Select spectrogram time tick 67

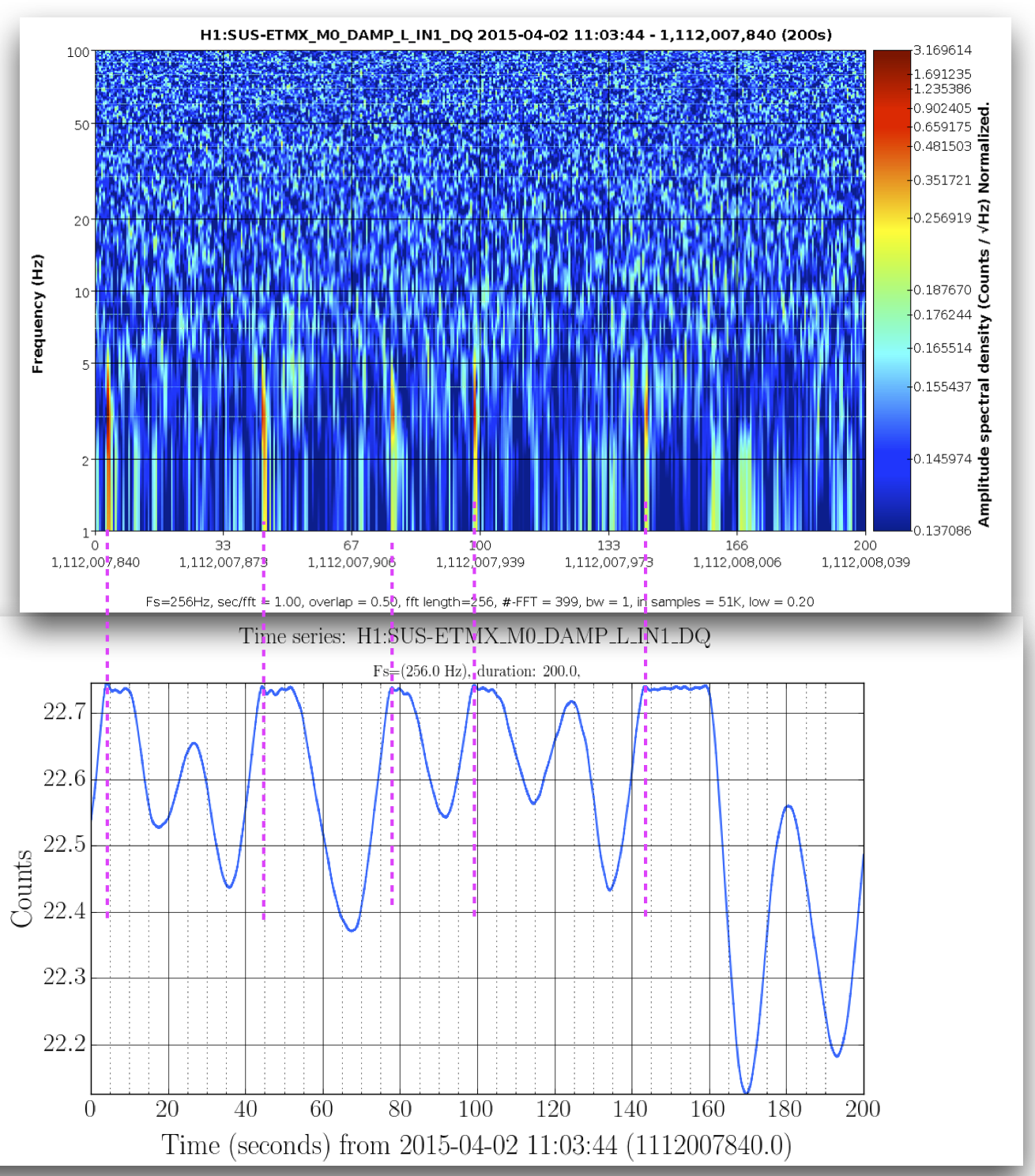[x=352, y=545]
